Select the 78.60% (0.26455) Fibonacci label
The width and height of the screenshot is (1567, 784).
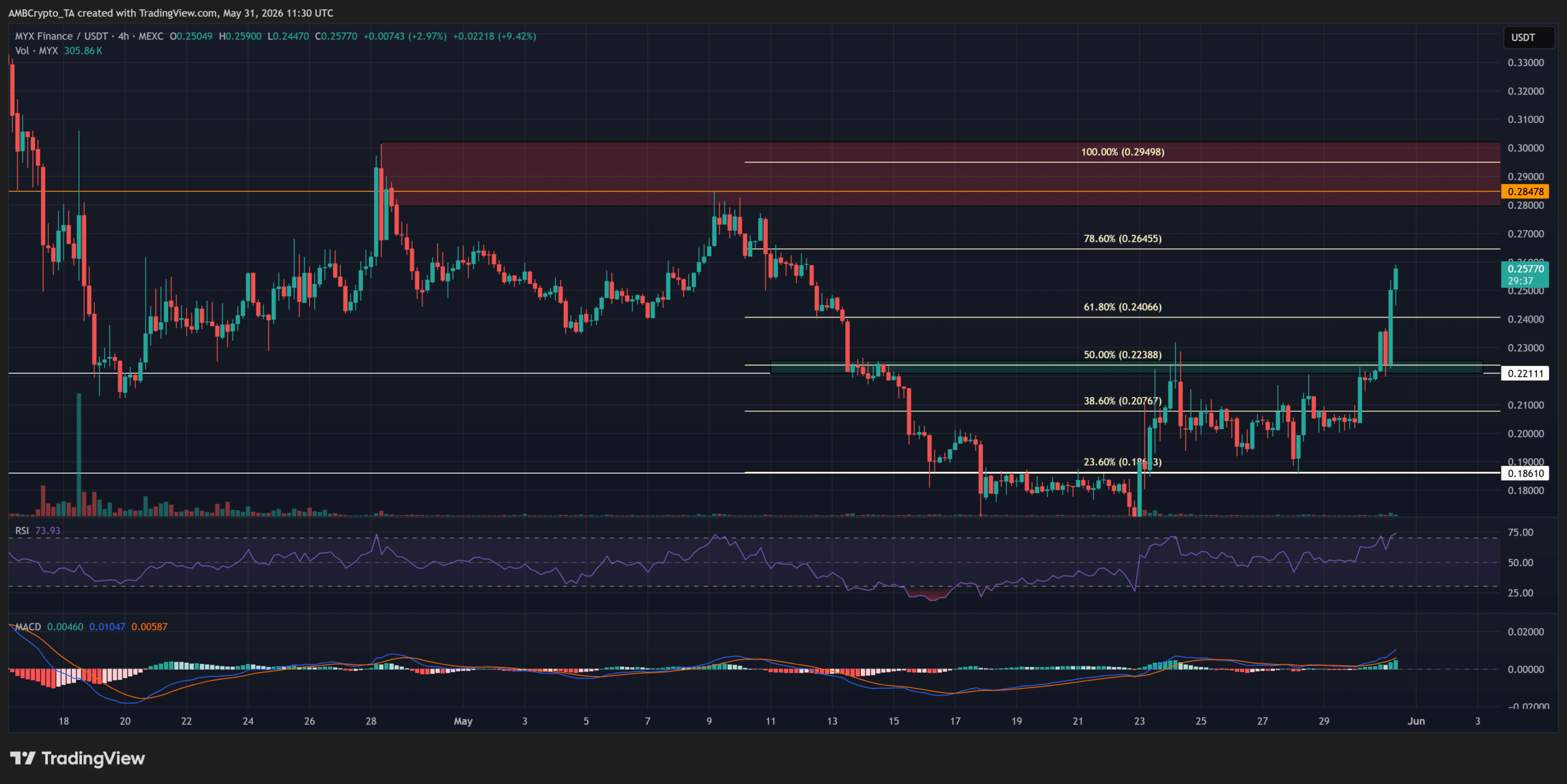pyautogui.click(x=1123, y=239)
